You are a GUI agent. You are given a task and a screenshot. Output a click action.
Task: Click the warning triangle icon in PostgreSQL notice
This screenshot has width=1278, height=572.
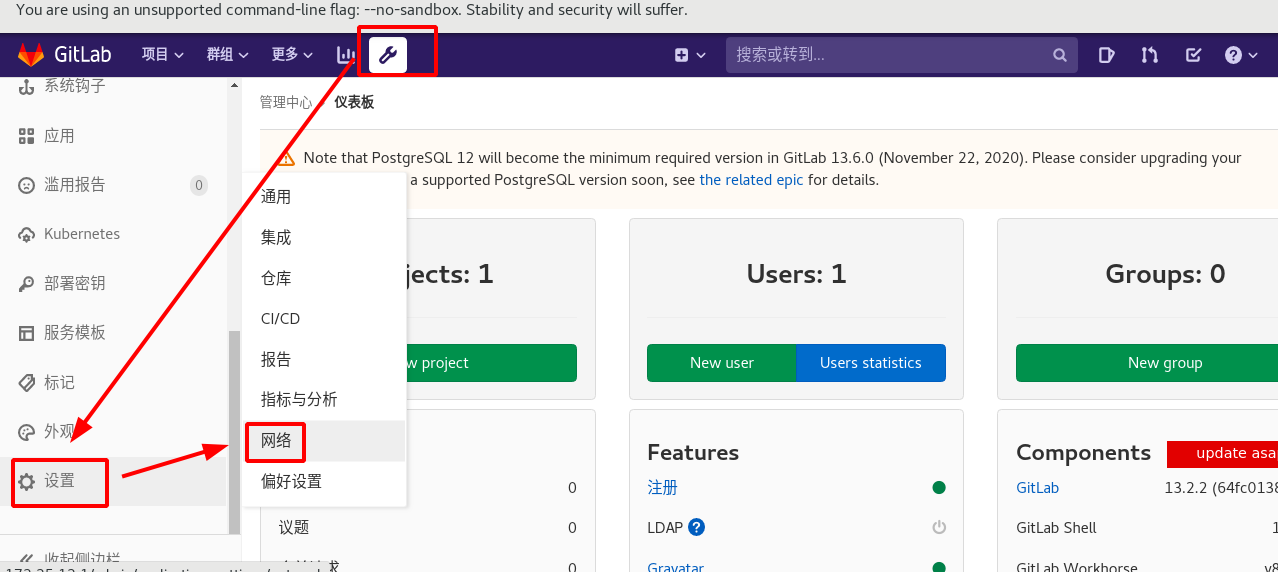click(x=287, y=158)
